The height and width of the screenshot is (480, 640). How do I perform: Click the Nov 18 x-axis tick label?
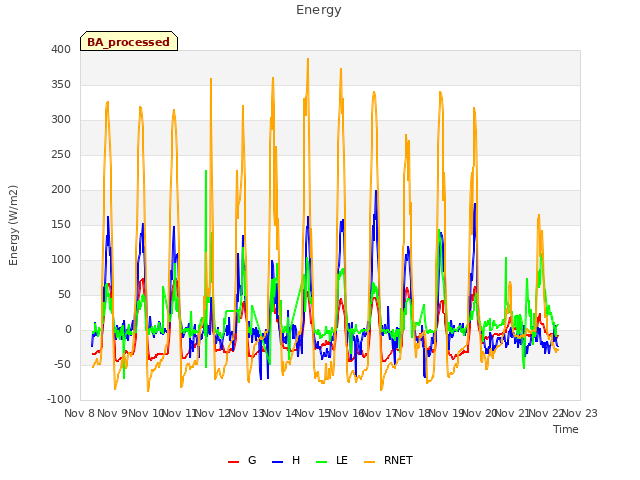tap(413, 413)
